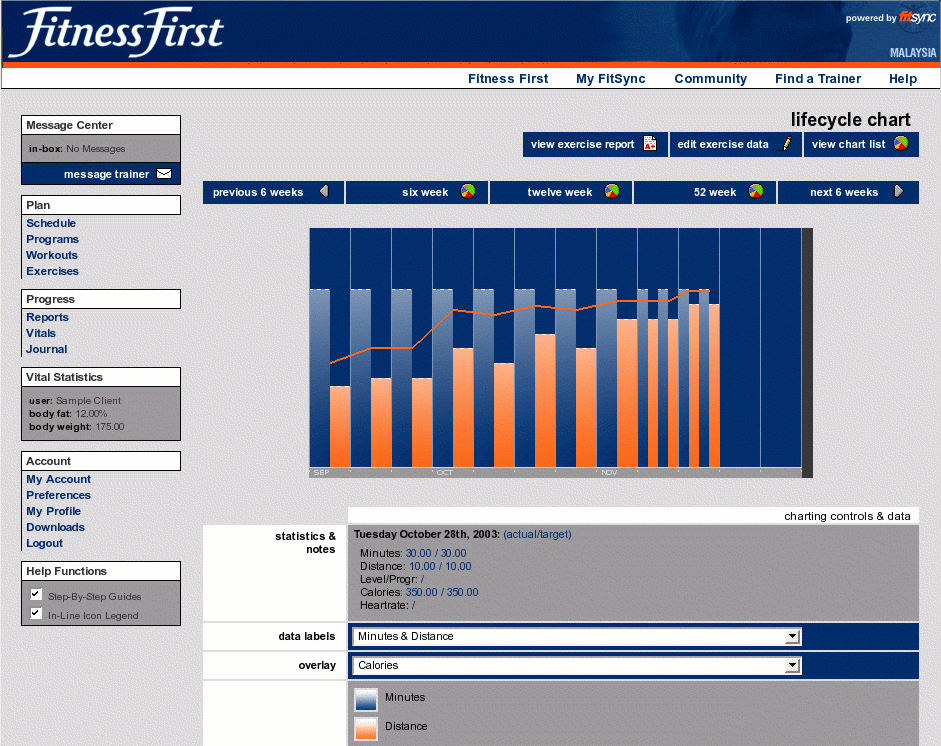This screenshot has height=746, width=941.
Task: Click the pie chart icon beside view chart list
Action: [x=901, y=143]
